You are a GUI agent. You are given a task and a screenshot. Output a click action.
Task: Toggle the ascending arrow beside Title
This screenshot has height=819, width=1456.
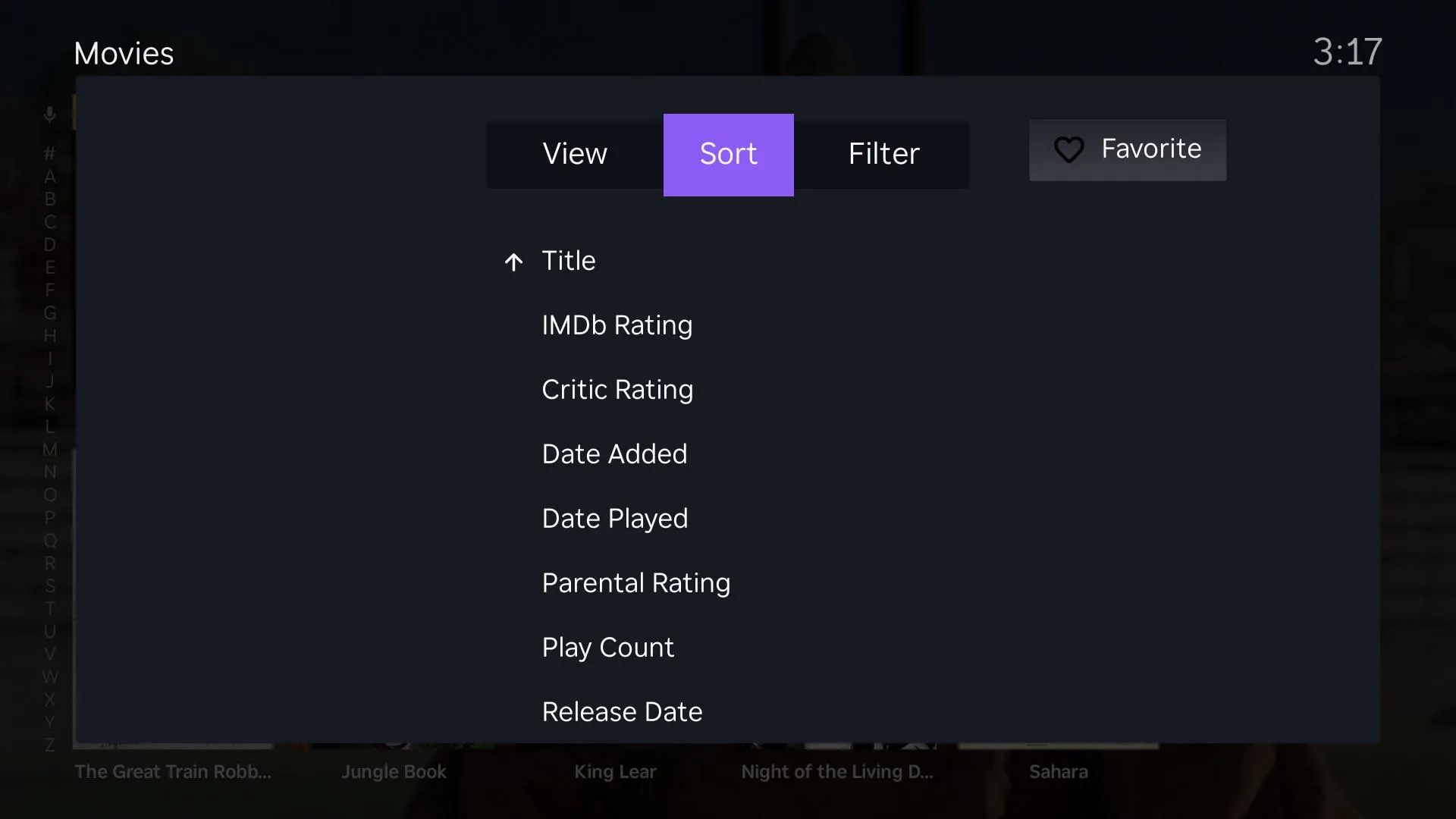pyautogui.click(x=513, y=262)
